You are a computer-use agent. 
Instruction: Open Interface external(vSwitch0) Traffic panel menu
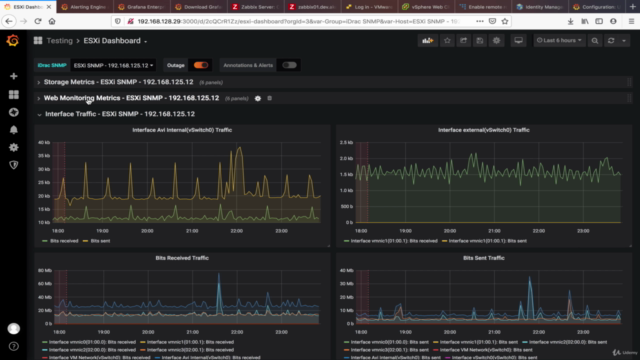pyautogui.click(x=484, y=130)
